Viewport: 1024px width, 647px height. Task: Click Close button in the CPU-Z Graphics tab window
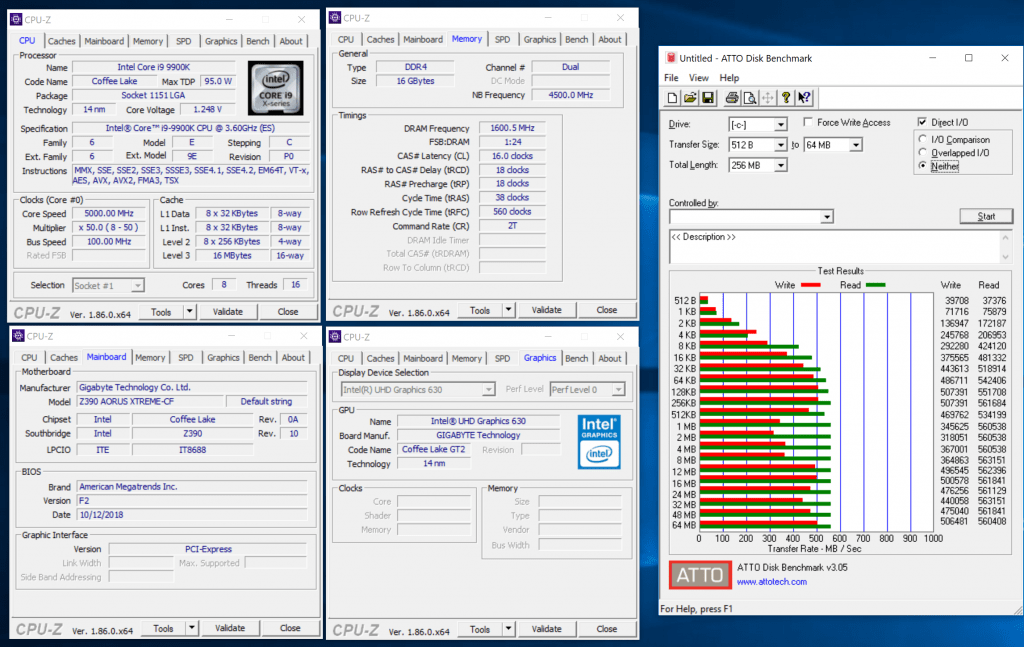[x=606, y=629]
